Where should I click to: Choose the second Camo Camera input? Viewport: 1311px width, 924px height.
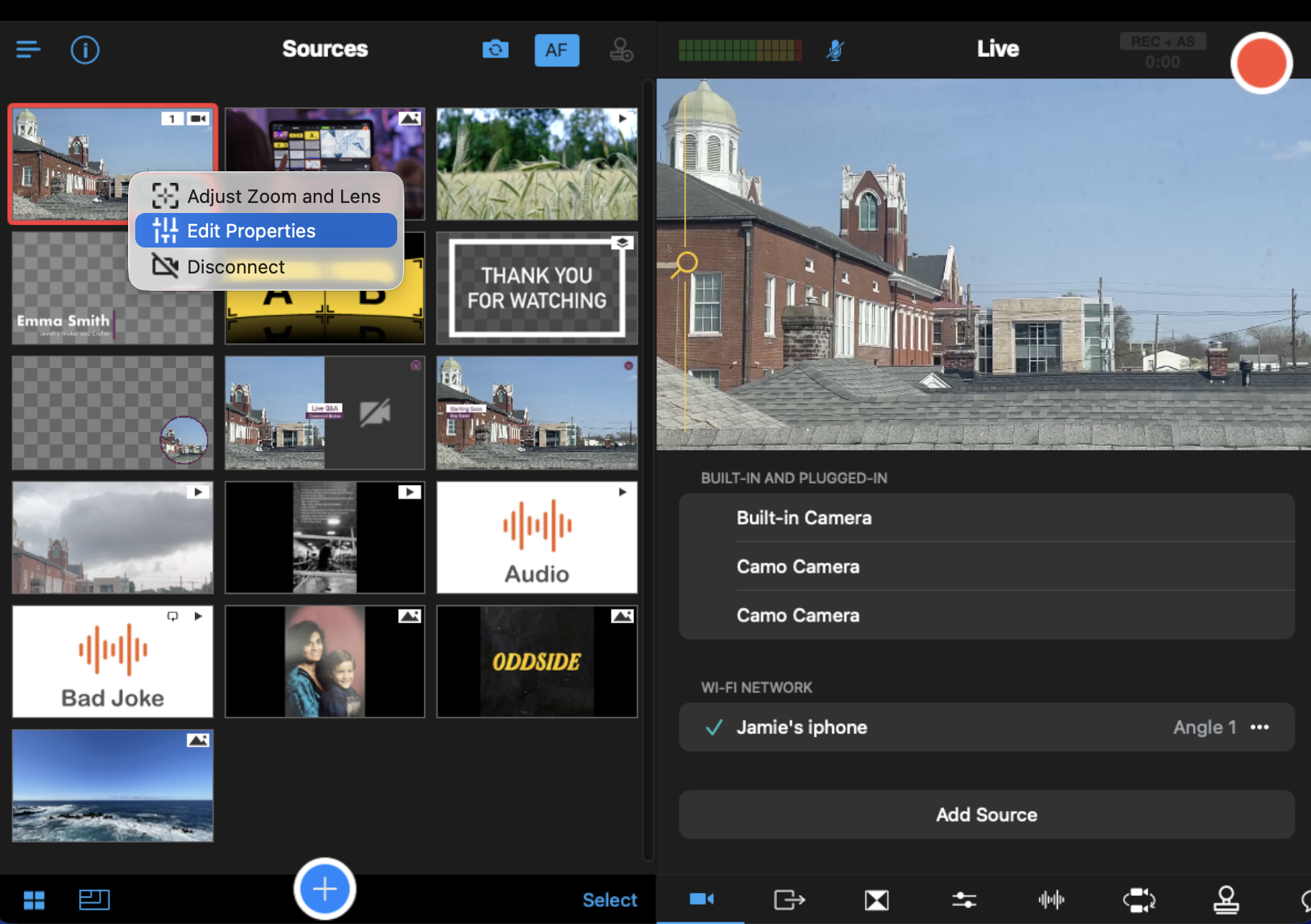click(986, 615)
